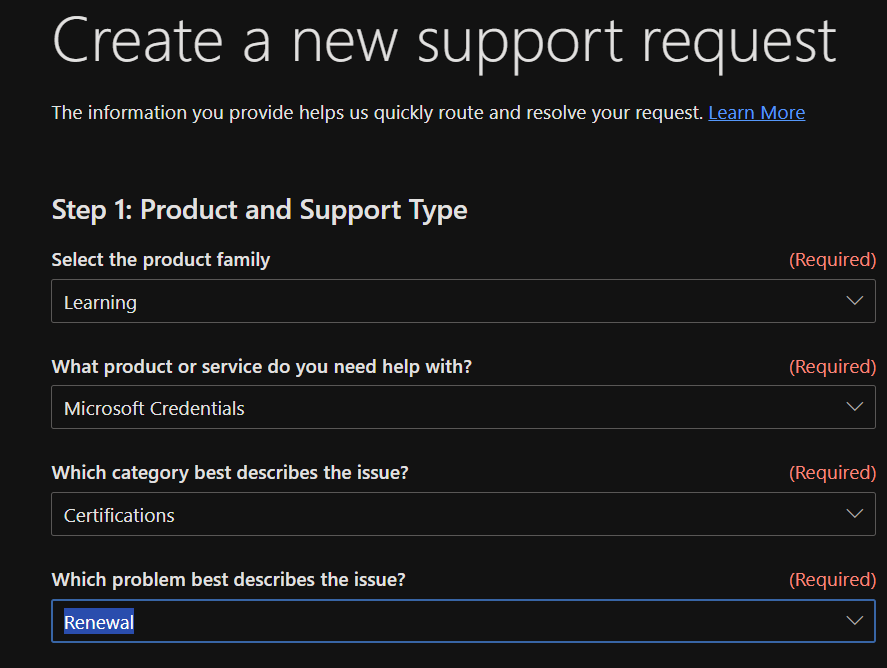Image resolution: width=887 pixels, height=668 pixels.
Task: Click the highlighted 'Renewal' text
Action: (99, 622)
